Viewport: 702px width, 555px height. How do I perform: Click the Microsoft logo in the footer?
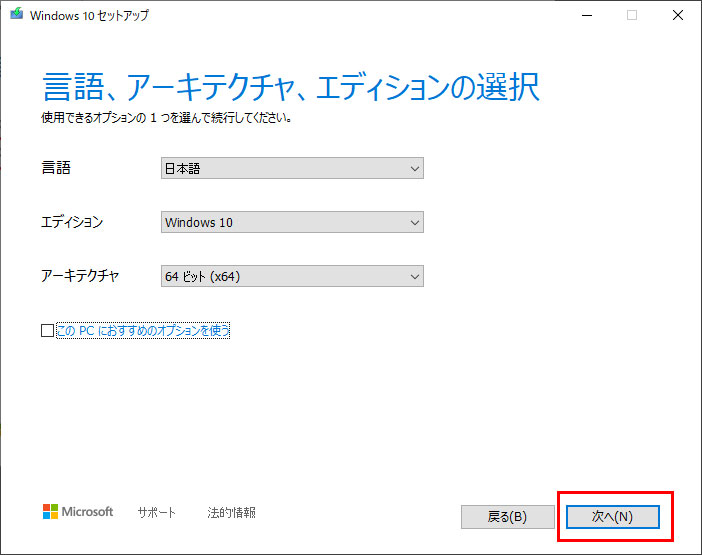coord(78,512)
